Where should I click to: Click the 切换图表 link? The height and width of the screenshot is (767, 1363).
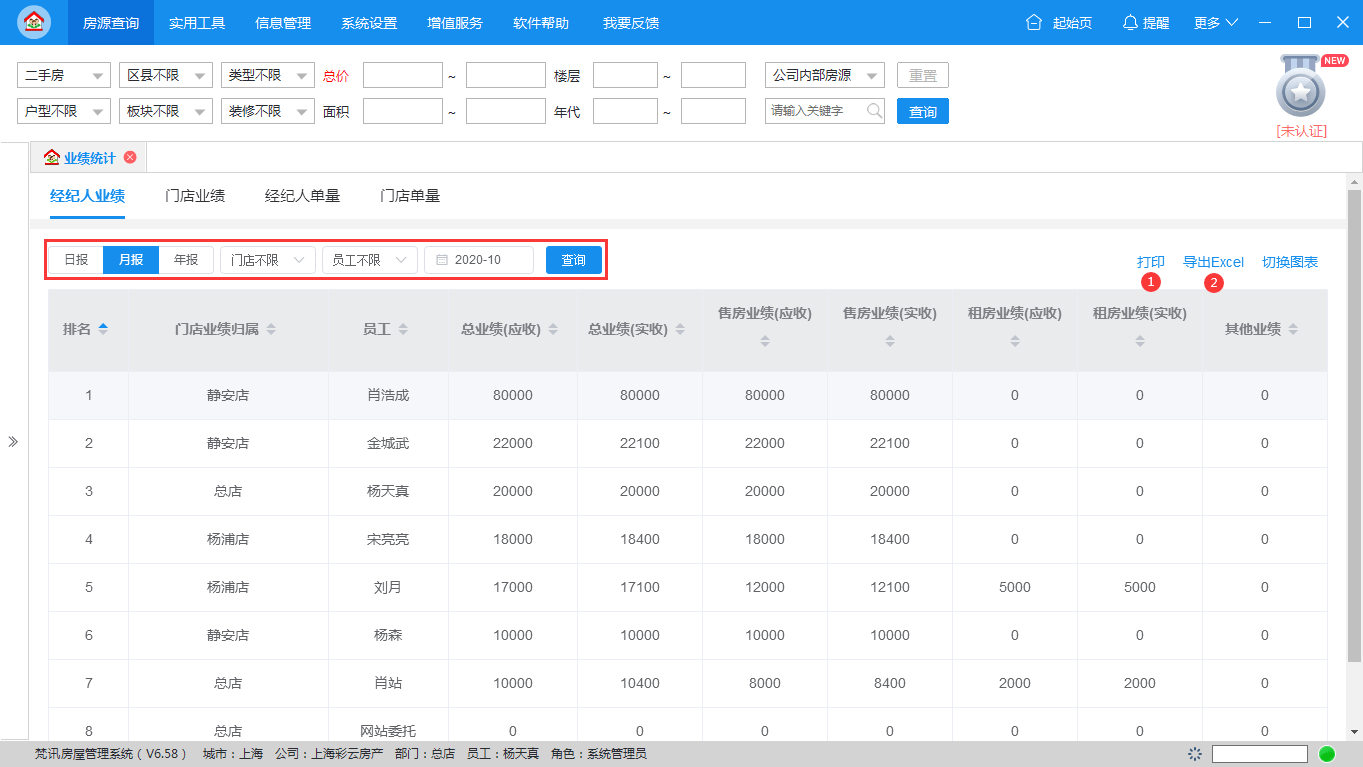pos(1290,262)
